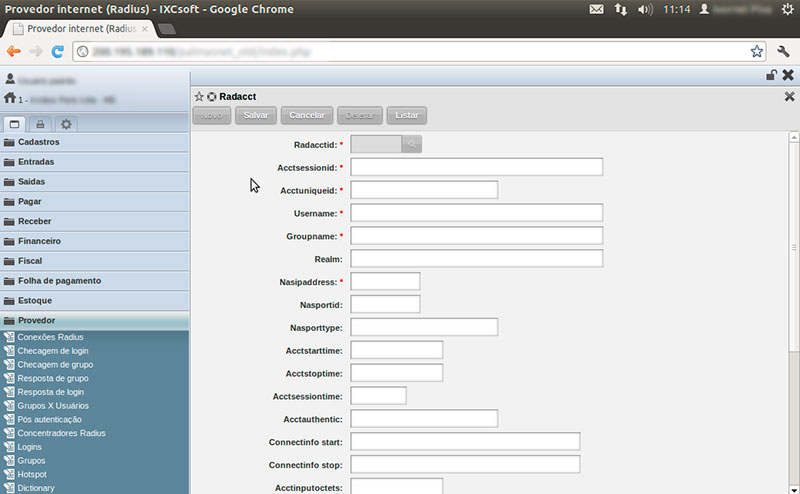Expand the Saidas folder
Screen dimensions: 800x494
tap(94, 182)
